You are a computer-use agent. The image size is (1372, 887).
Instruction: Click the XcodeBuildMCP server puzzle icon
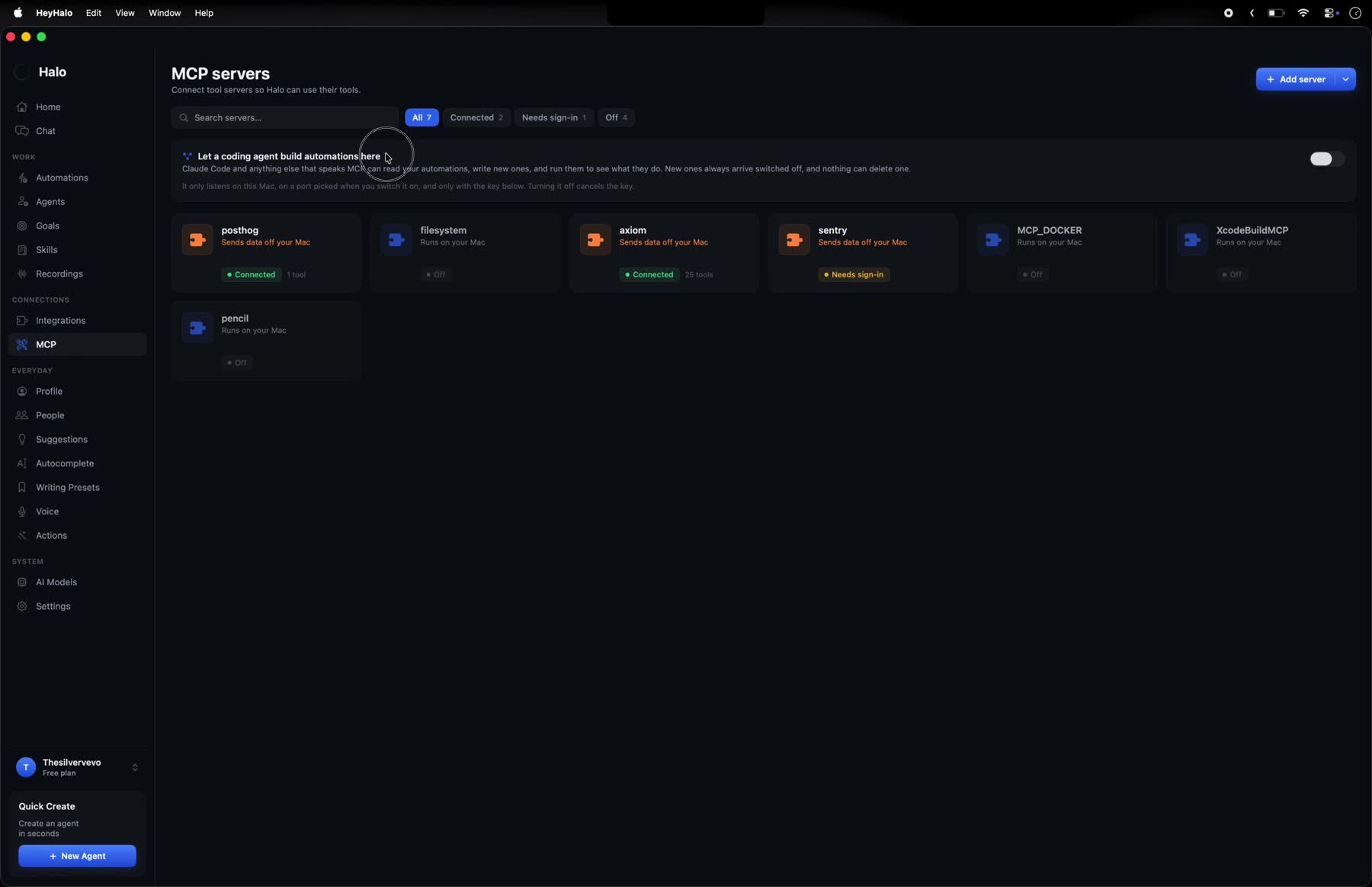[1192, 240]
